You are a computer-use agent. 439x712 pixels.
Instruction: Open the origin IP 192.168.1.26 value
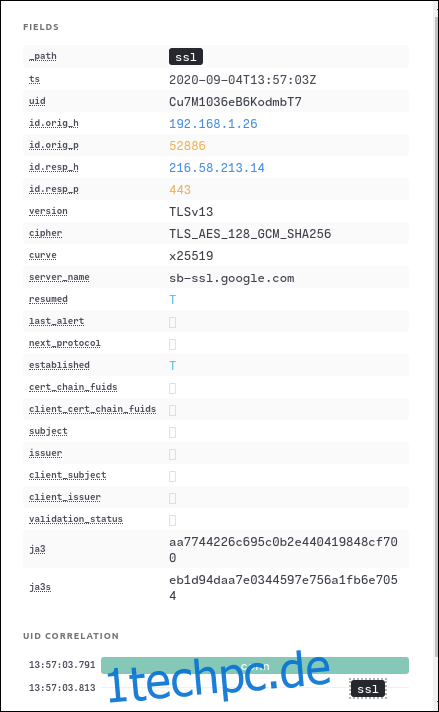coord(213,124)
